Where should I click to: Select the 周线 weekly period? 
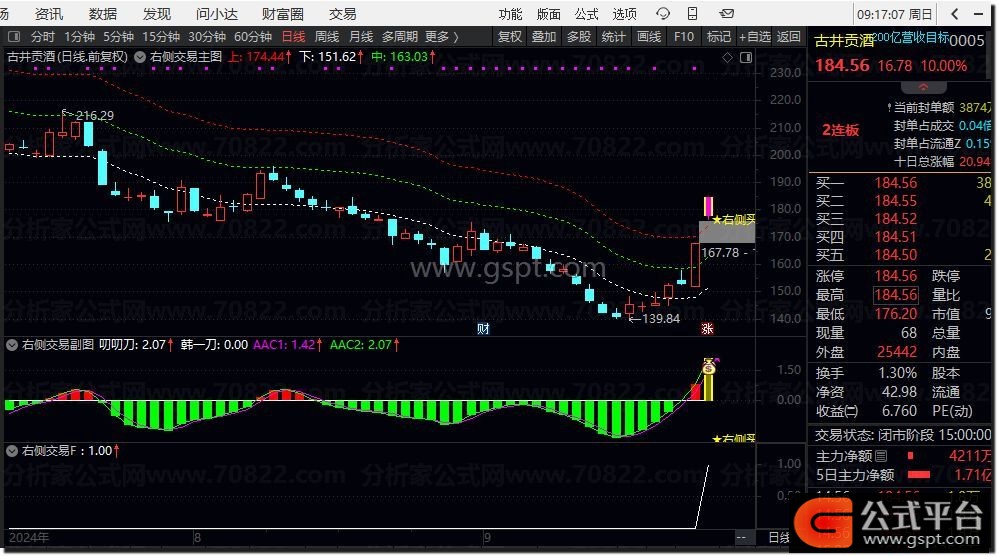(327, 37)
